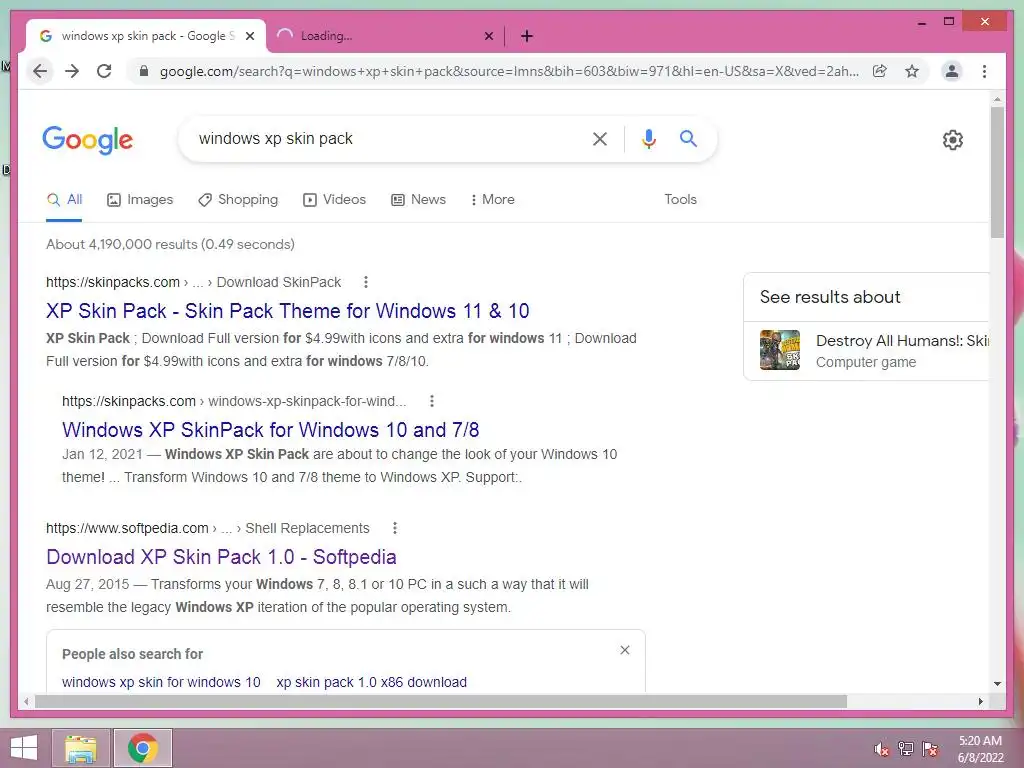Open File Explorer from taskbar
This screenshot has width=1024, height=768.
81,748
